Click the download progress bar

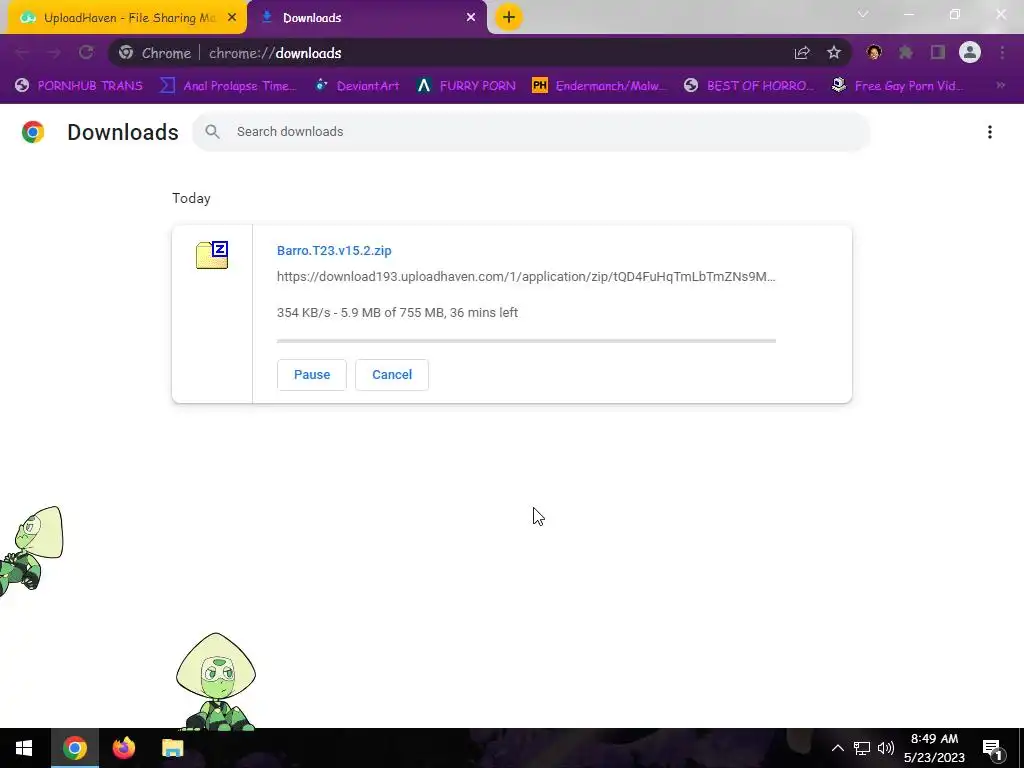click(x=526, y=341)
